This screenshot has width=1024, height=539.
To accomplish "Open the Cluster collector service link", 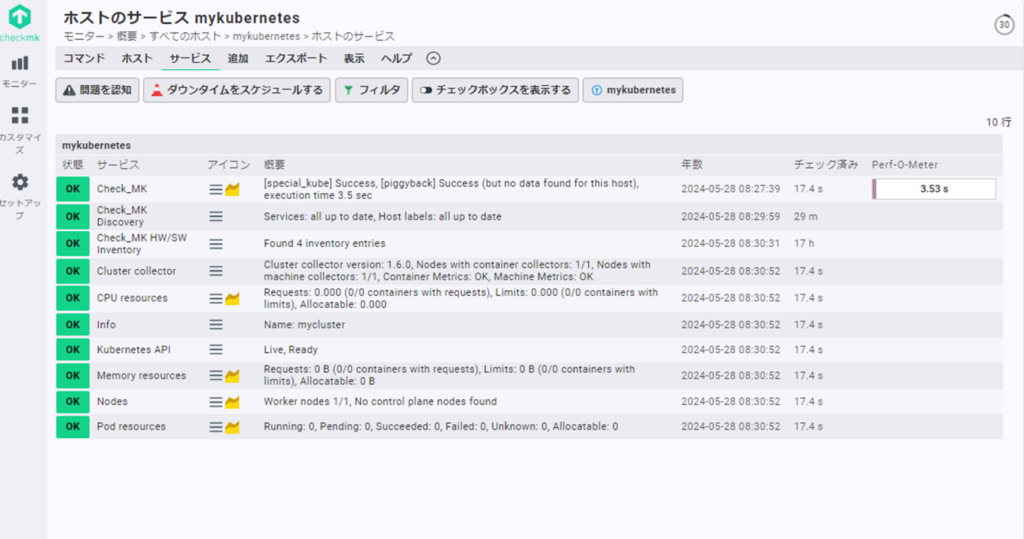I will tap(136, 271).
